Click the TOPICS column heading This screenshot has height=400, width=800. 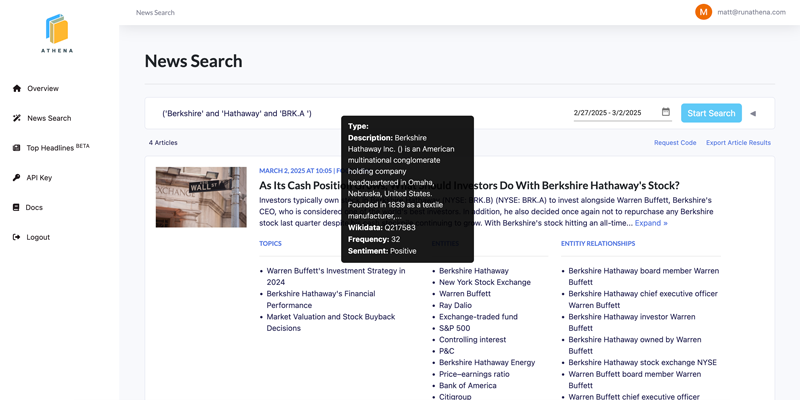pyautogui.click(x=270, y=244)
